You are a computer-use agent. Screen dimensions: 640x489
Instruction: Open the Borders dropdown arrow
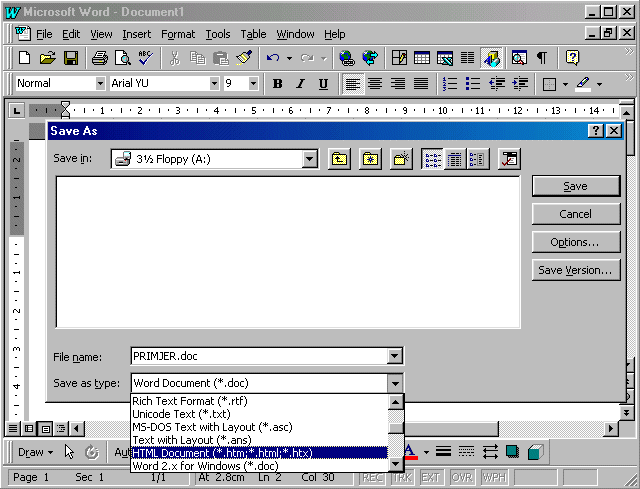tap(565, 84)
